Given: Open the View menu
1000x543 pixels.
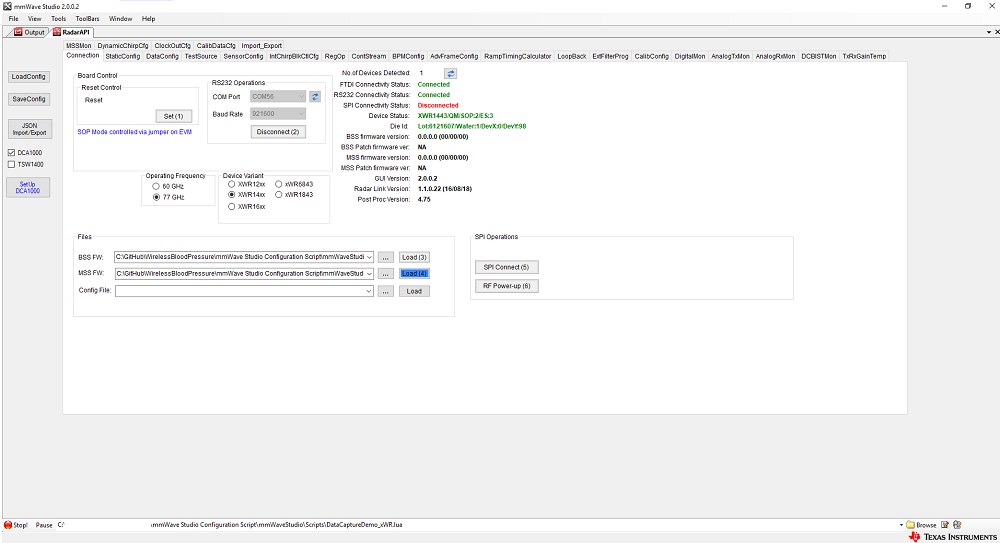Looking at the screenshot, I should (34, 19).
